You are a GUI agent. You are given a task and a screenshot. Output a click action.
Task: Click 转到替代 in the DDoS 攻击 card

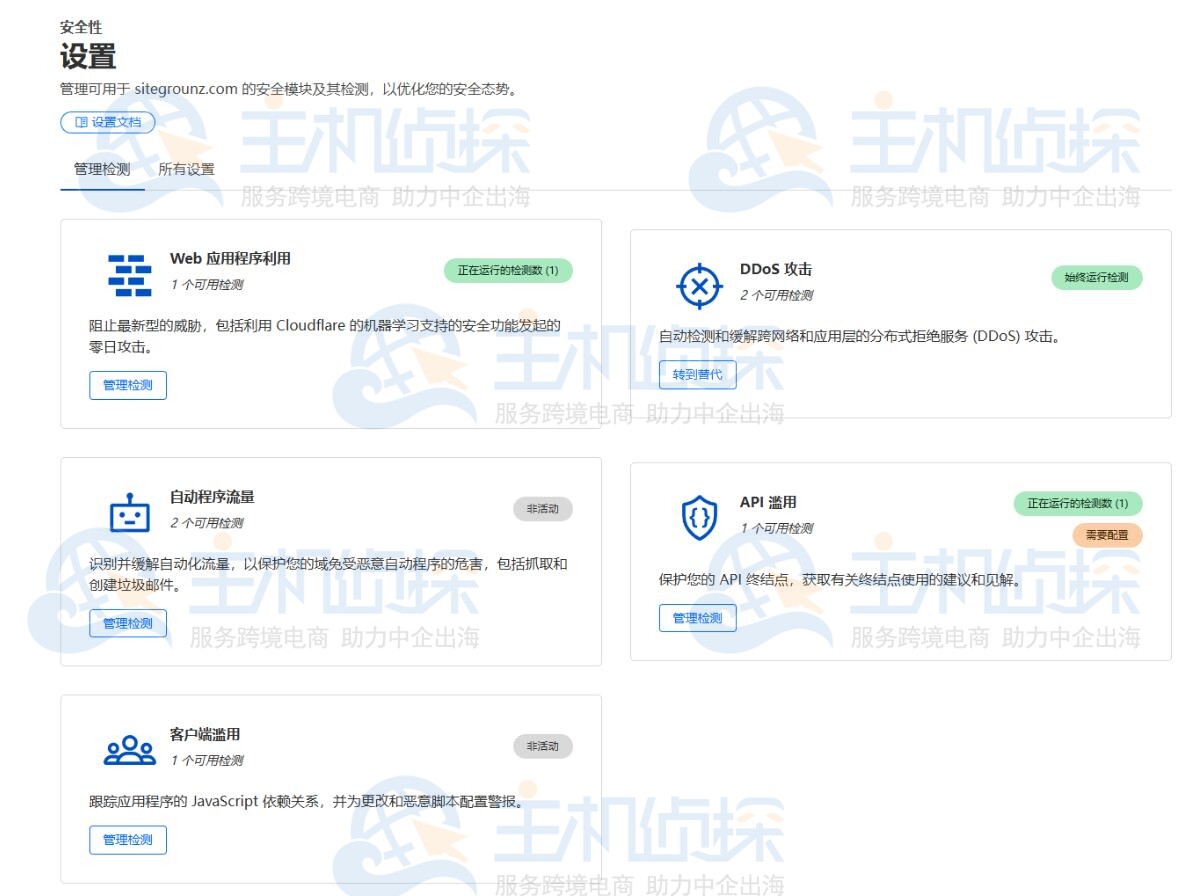pos(697,375)
